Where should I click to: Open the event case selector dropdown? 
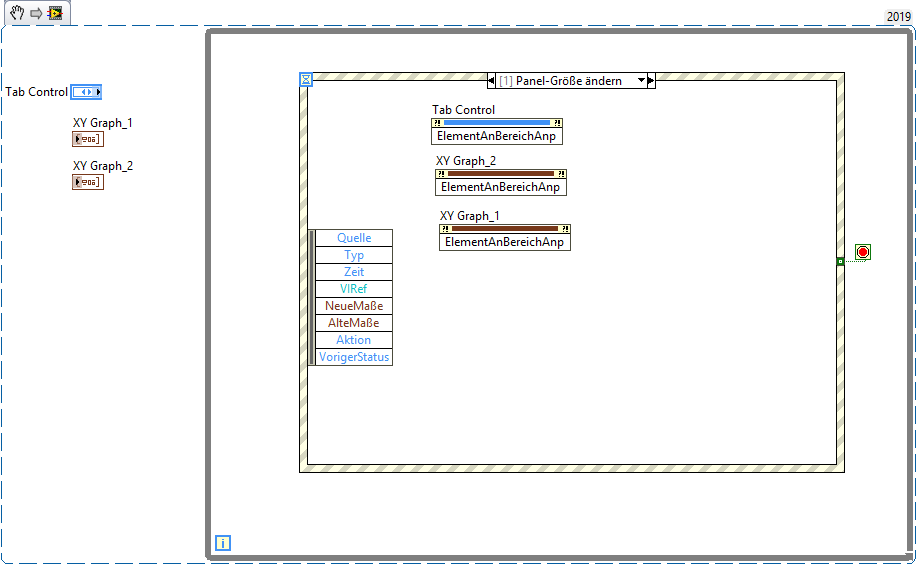642,81
